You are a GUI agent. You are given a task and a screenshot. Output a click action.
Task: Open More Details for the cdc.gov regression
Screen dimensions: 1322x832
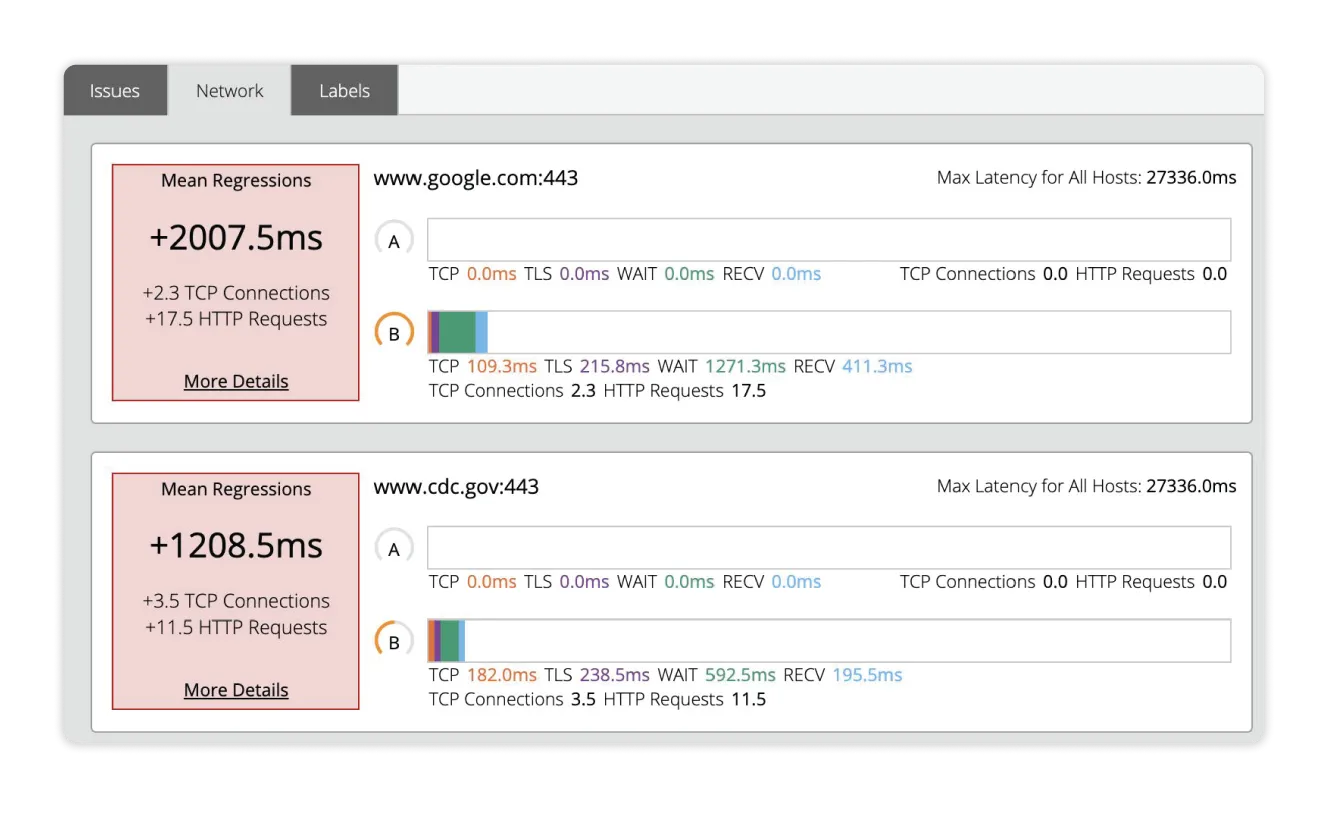click(x=235, y=689)
